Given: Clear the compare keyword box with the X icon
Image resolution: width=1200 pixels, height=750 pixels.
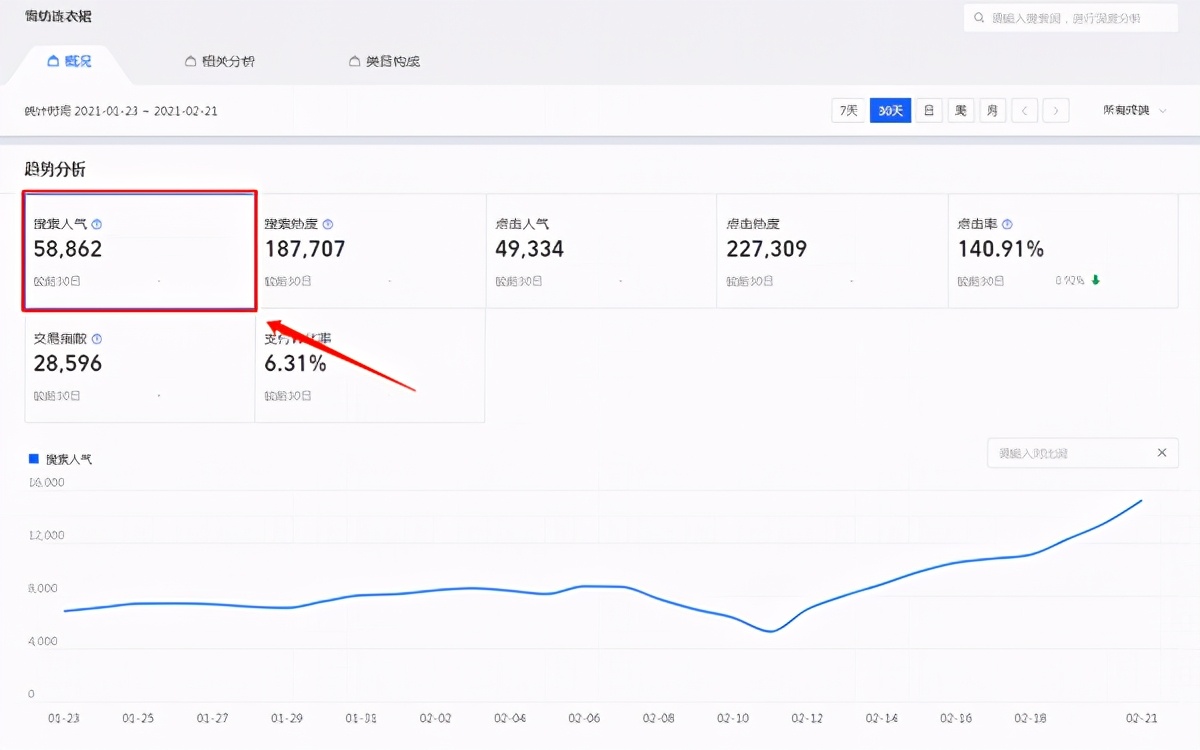Looking at the screenshot, I should click(1161, 453).
